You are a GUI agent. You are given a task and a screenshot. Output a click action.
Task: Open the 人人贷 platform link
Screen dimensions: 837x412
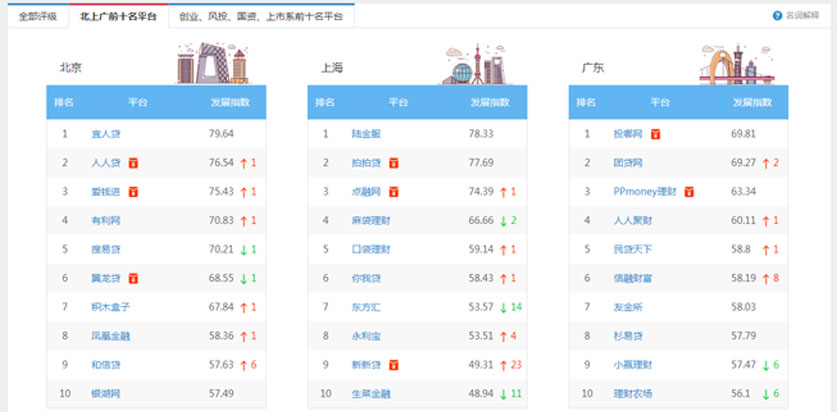click(x=106, y=163)
